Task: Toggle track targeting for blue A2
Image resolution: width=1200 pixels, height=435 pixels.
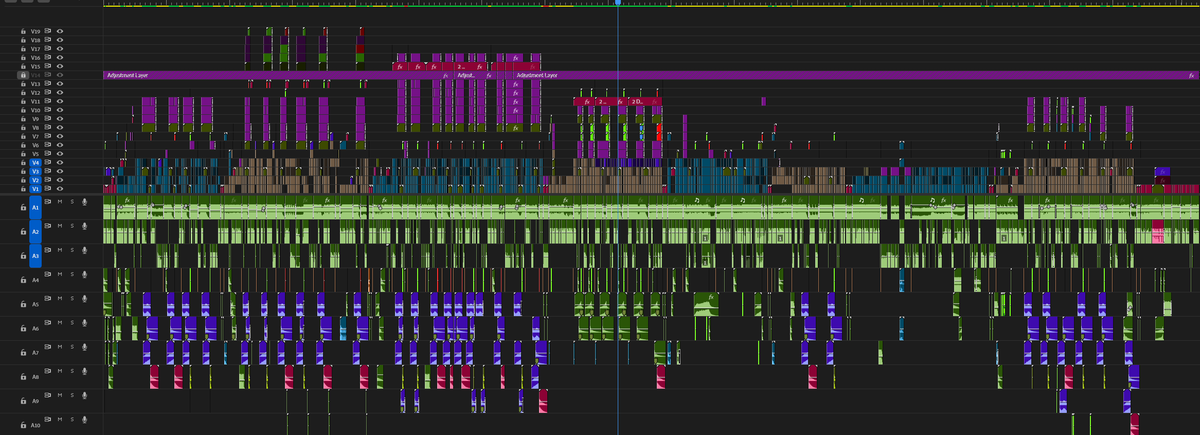Action: click(35, 232)
